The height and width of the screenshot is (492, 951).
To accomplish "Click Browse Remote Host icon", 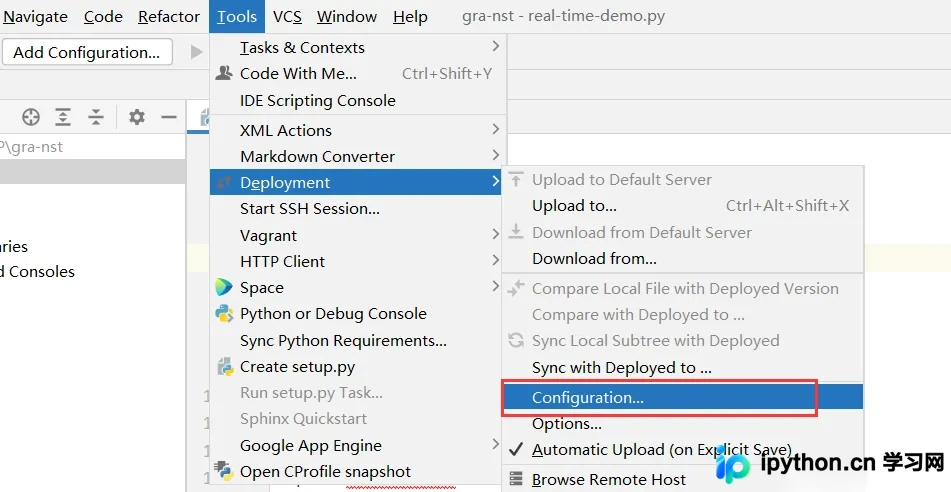I will point(516,479).
